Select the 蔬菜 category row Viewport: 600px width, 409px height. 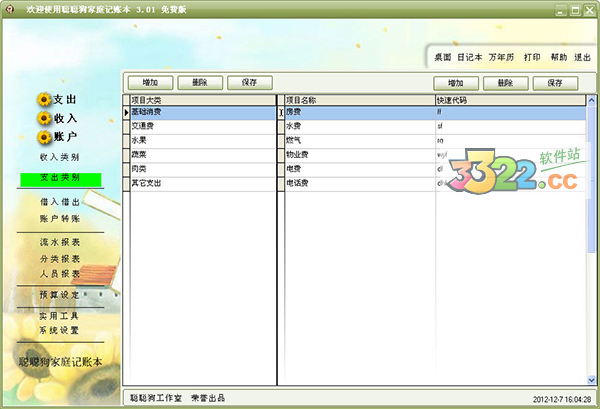pos(203,155)
